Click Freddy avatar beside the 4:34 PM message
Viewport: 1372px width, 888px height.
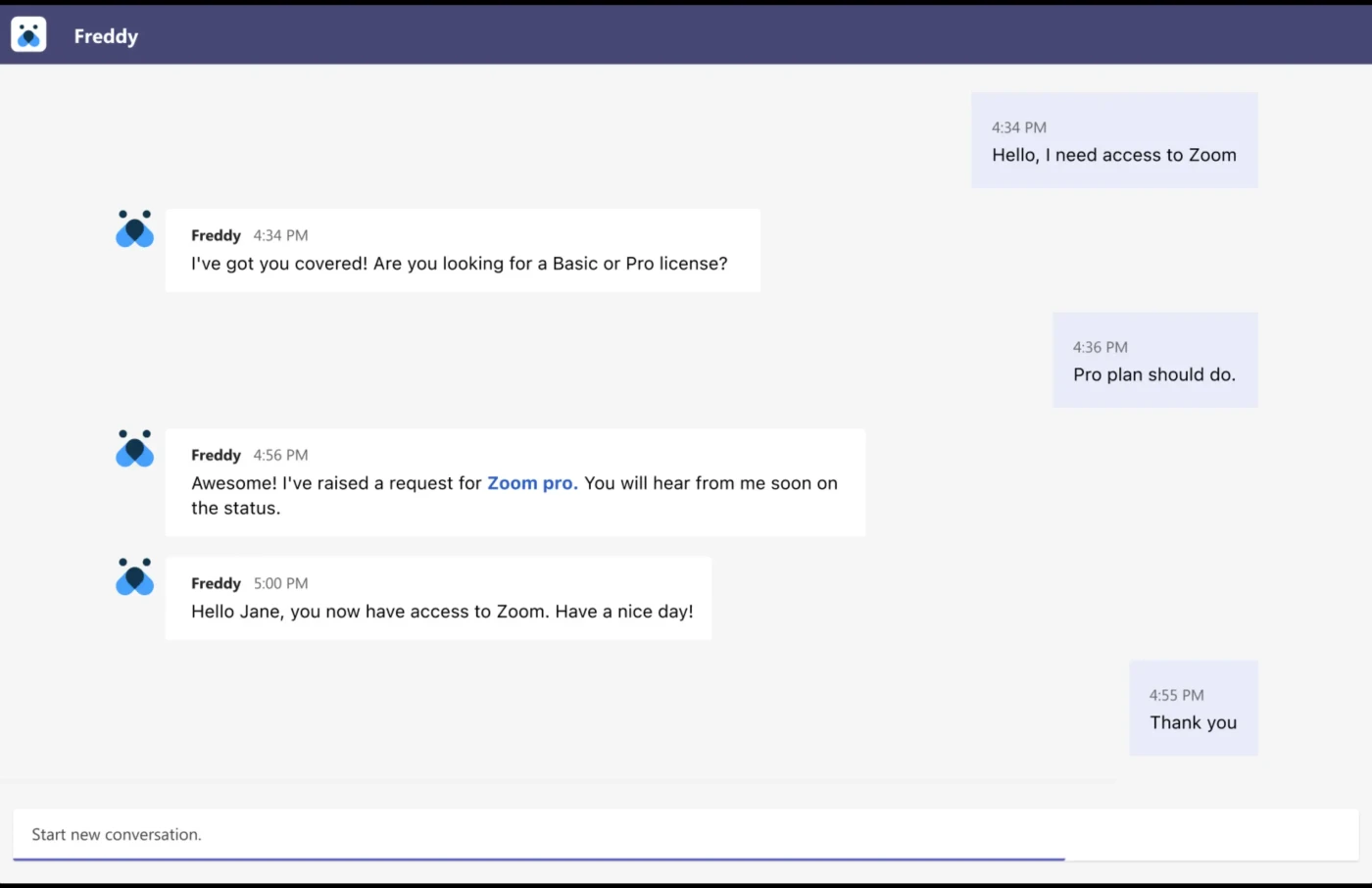coord(134,228)
